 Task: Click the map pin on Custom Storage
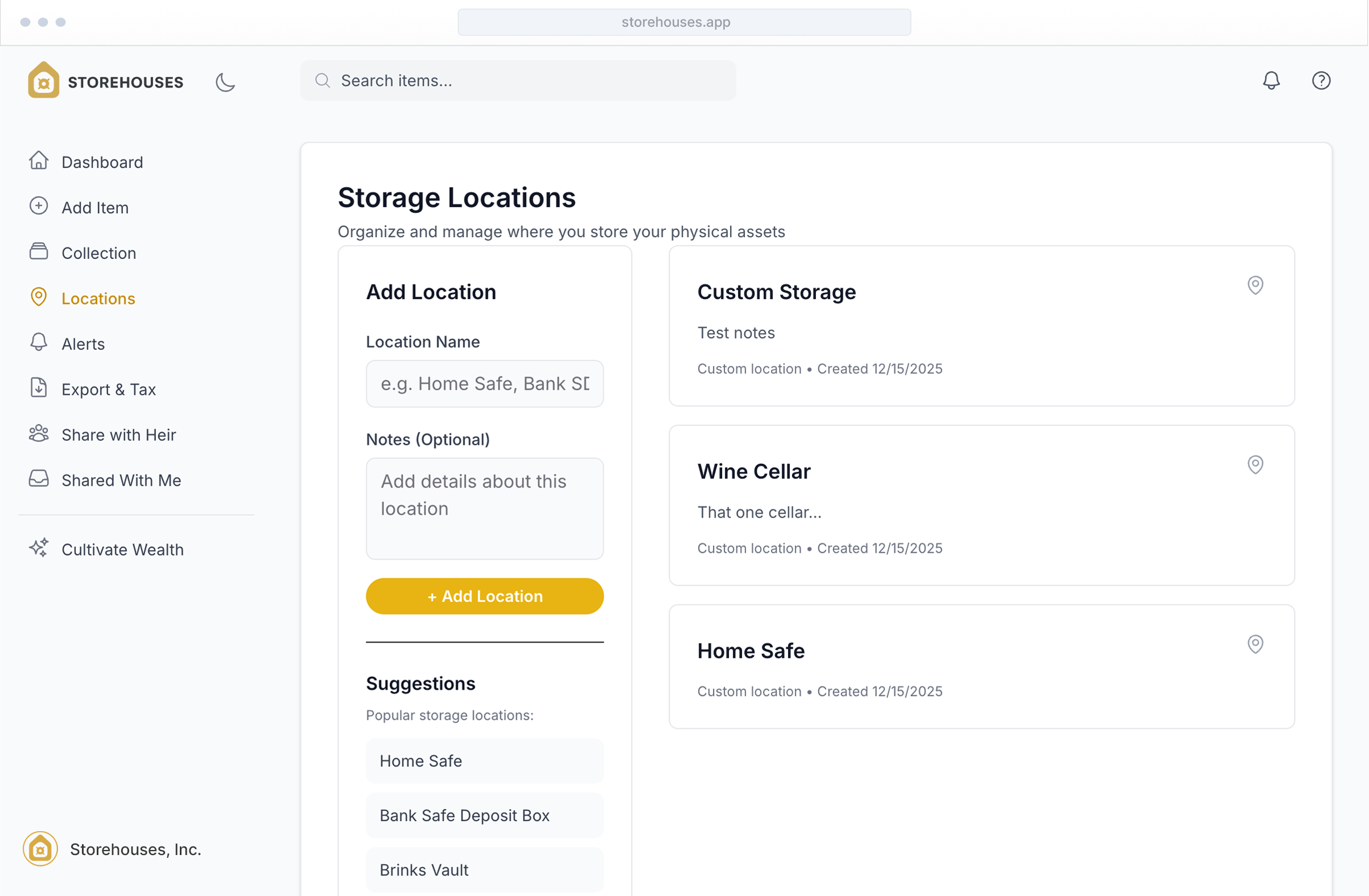(x=1255, y=285)
